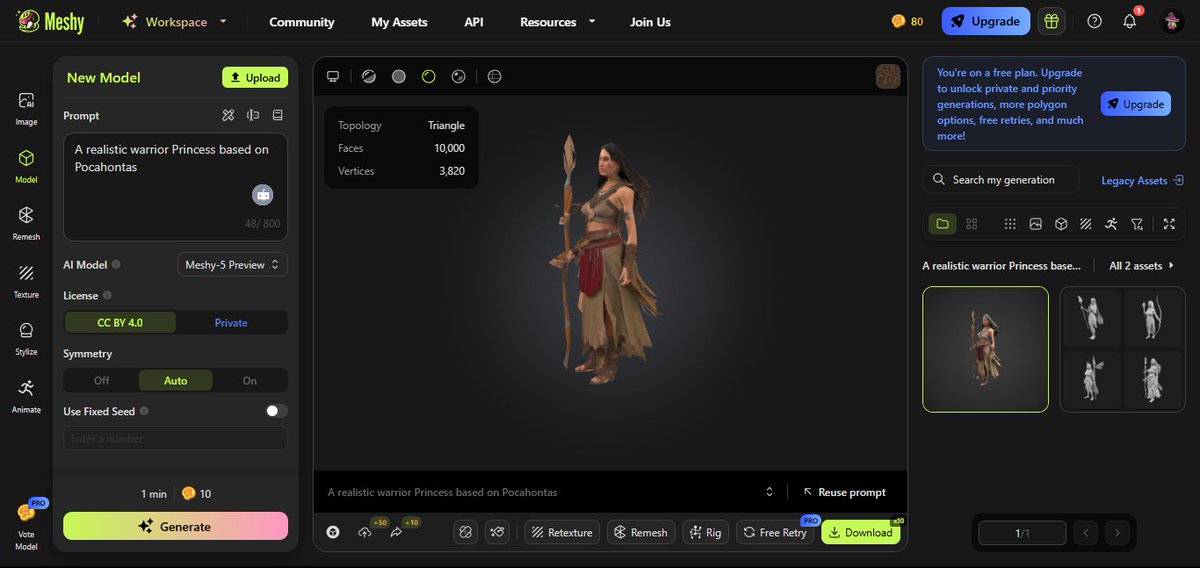This screenshot has width=1200, height=568.
Task: Open the Remesh tool in the left sidebar
Action: point(26,223)
